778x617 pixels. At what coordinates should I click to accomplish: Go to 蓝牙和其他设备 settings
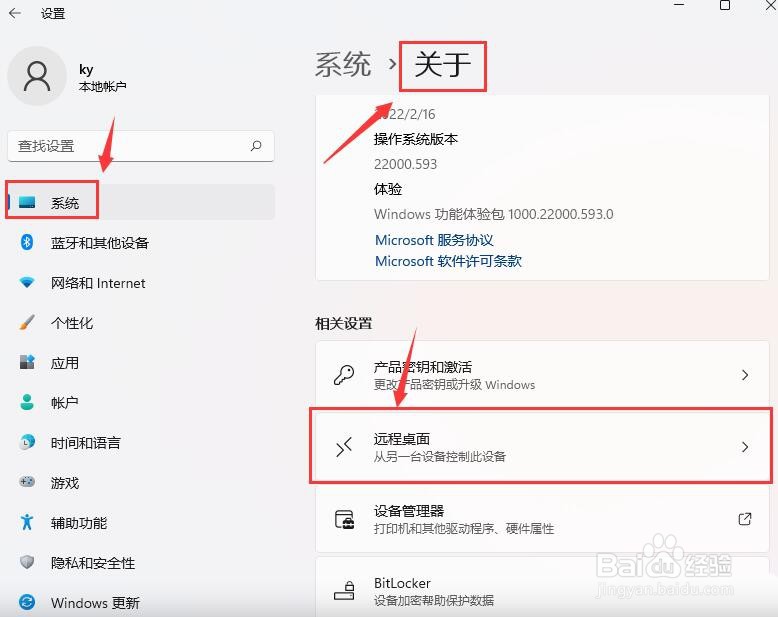click(x=140, y=243)
